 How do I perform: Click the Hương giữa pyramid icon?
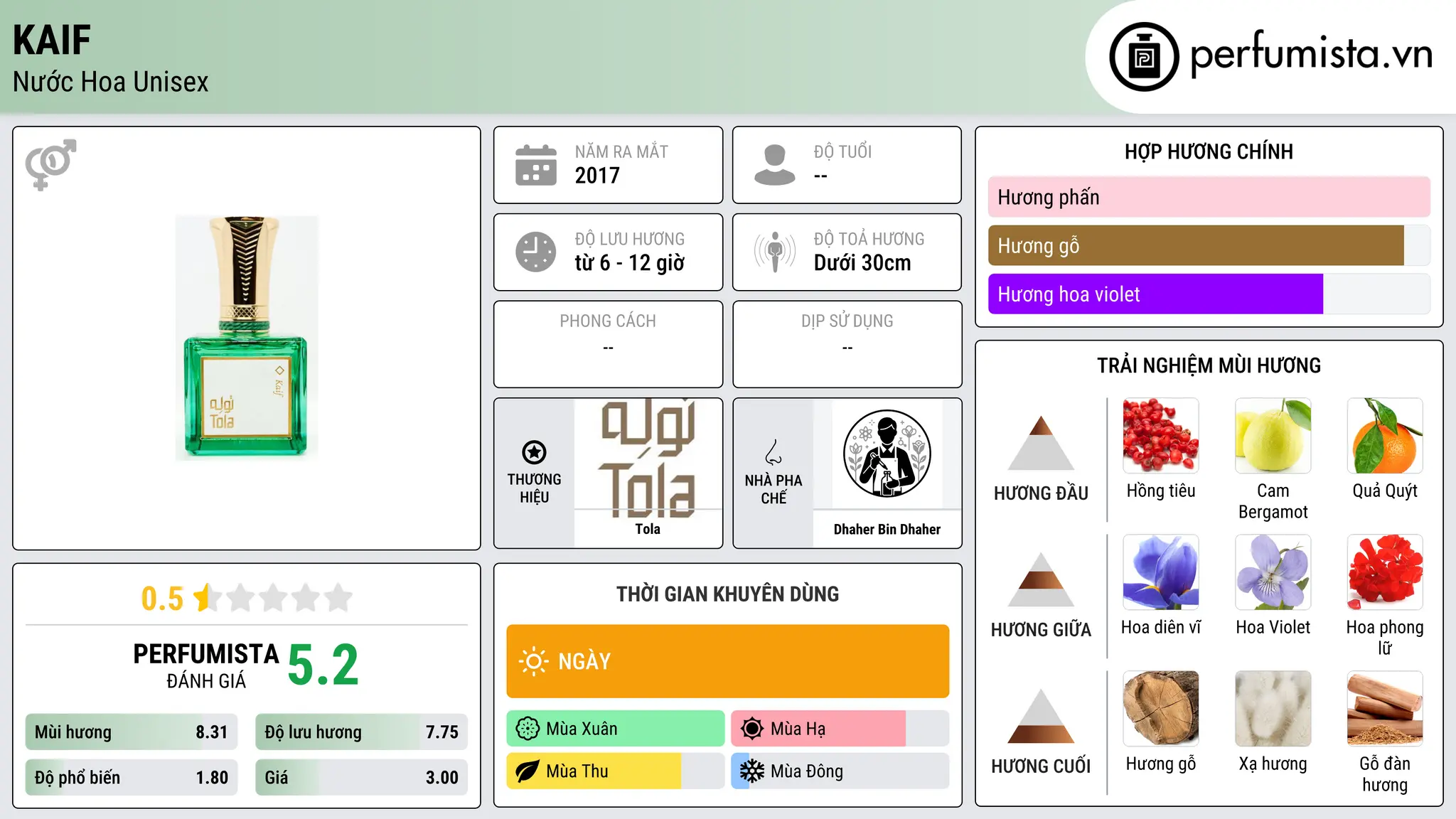click(x=1041, y=579)
